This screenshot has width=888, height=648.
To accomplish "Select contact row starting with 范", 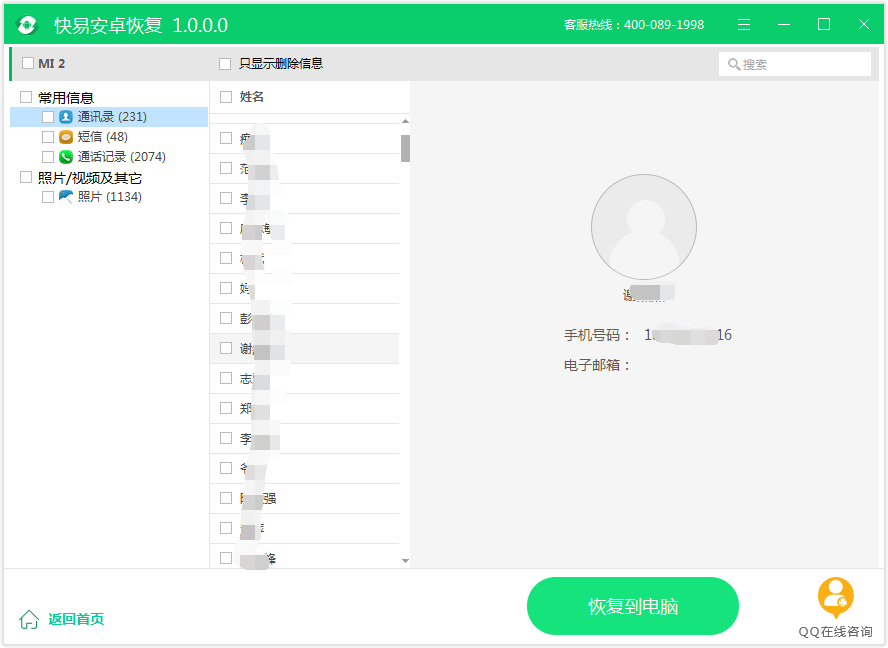I will (x=305, y=168).
